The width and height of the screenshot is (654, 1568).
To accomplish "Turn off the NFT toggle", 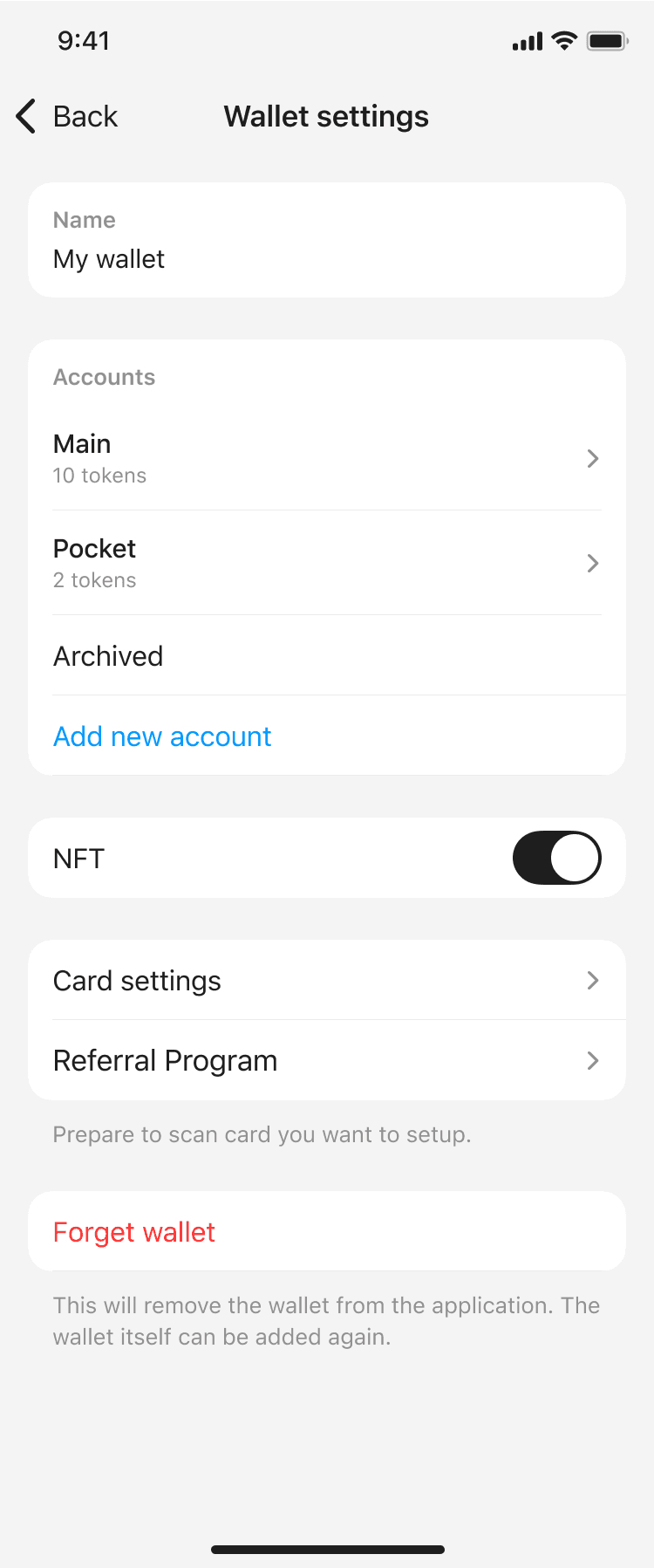I will point(556,858).
